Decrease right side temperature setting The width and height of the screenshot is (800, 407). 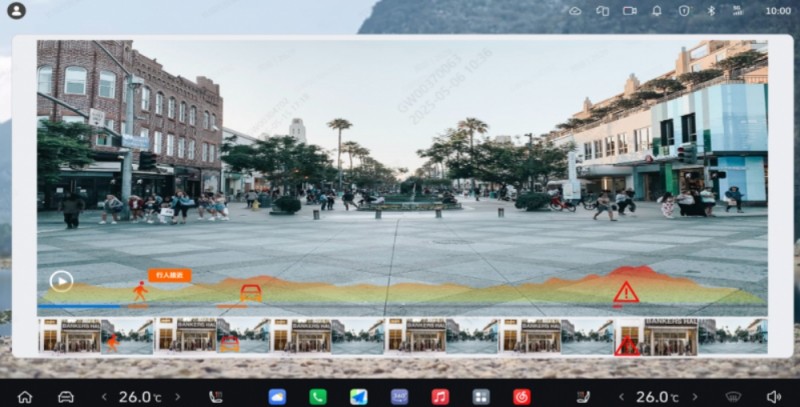(x=620, y=397)
